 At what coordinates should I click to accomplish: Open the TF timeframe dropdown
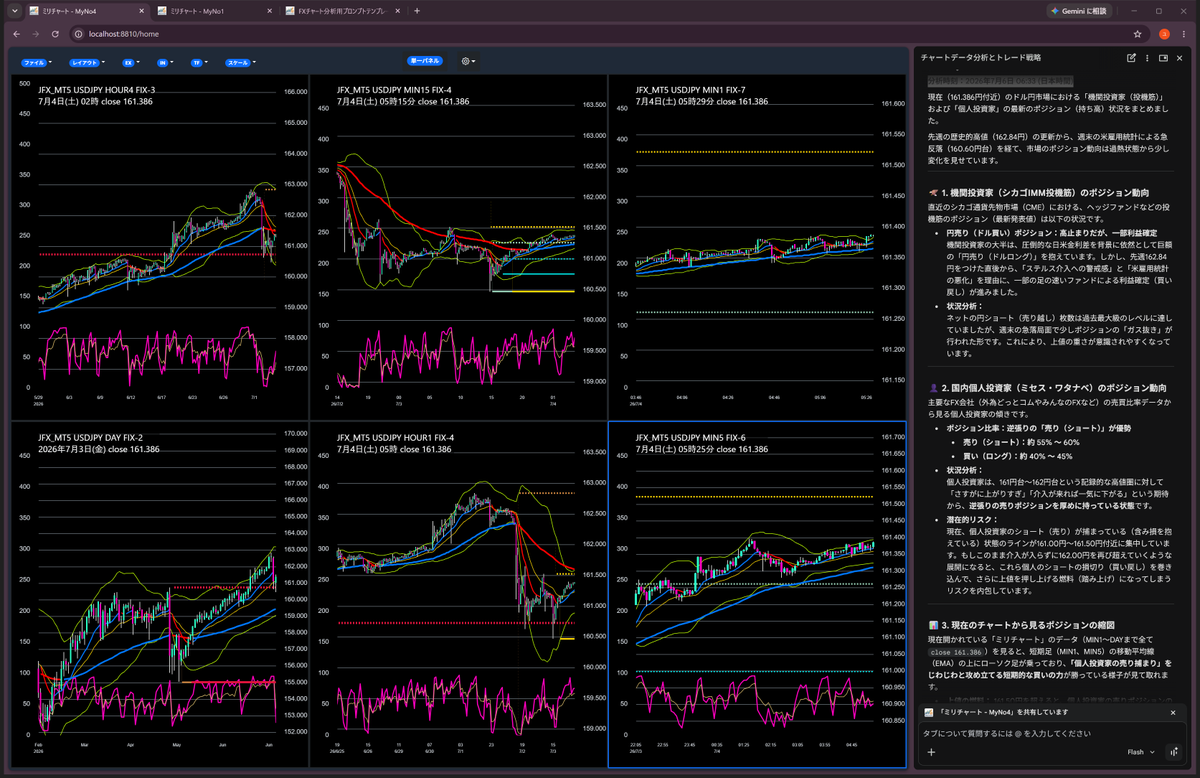coord(198,62)
